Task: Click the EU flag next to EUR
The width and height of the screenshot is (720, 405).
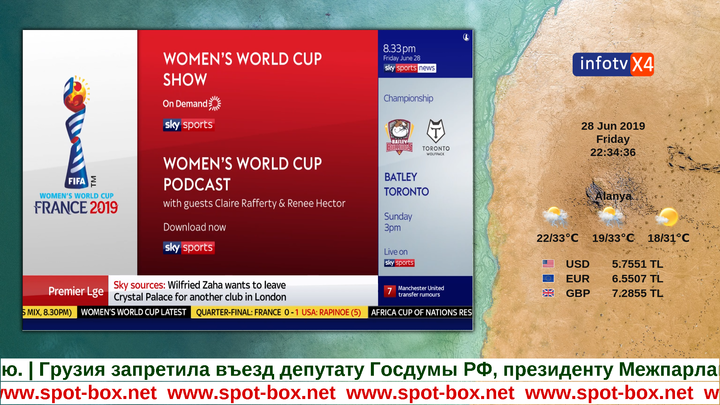Action: 548,278
